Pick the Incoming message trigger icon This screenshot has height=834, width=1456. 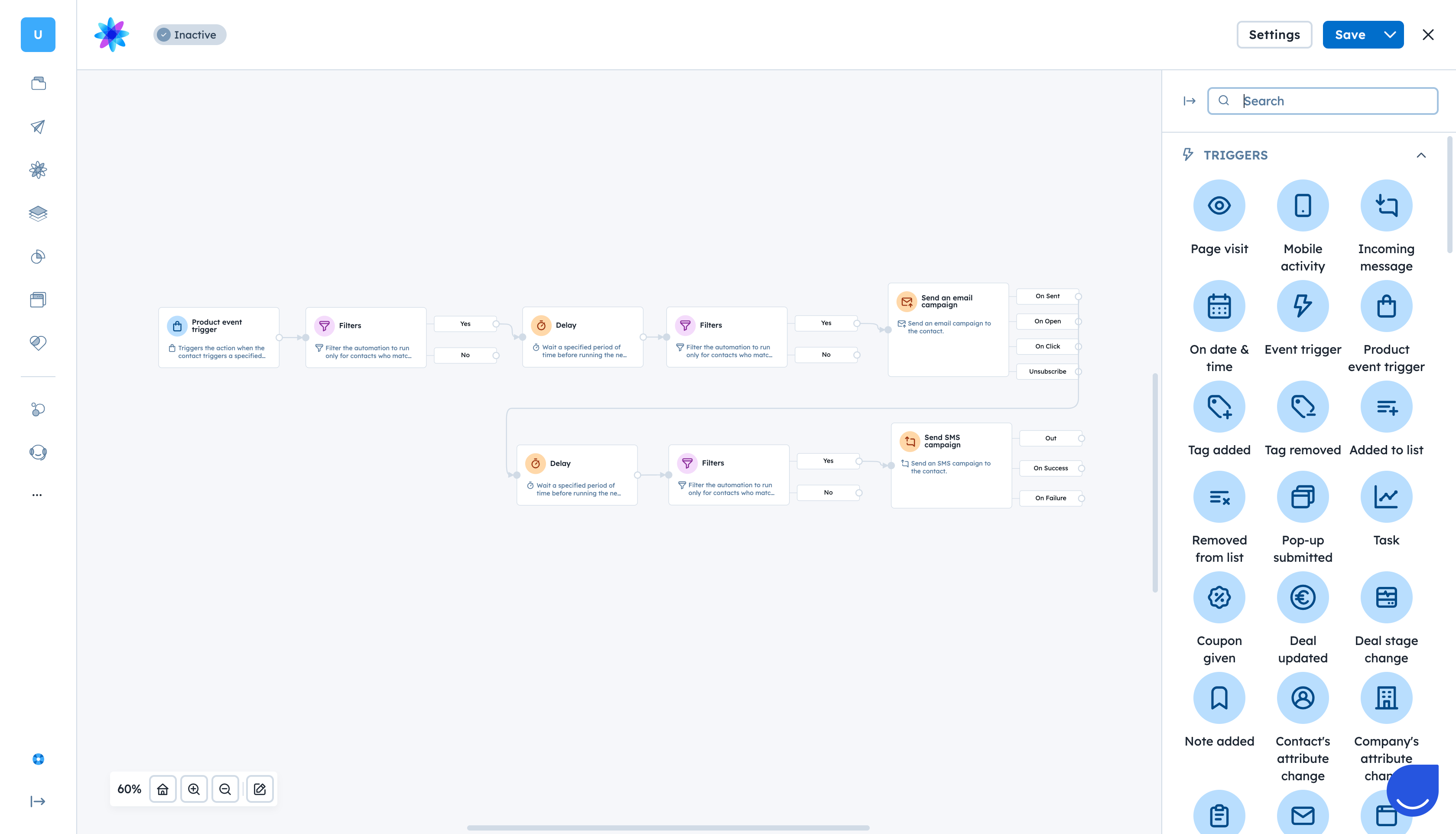point(1386,205)
